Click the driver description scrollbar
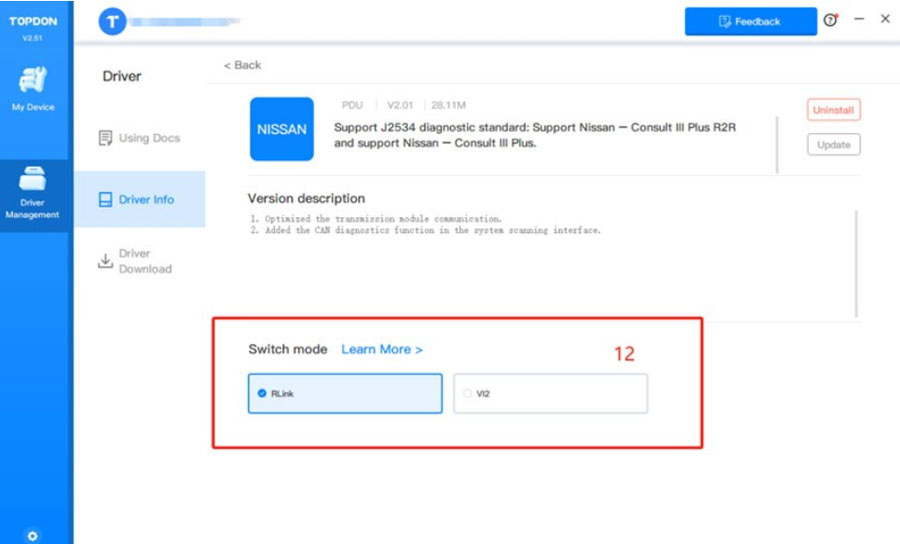Viewport: 900px width, 544px height. tap(777, 145)
